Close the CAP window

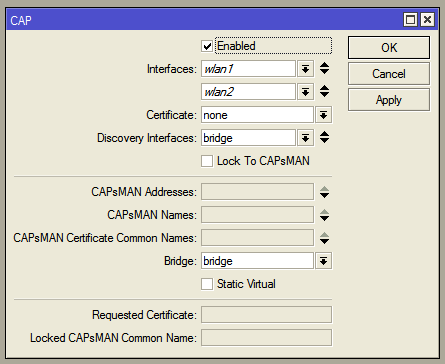(427, 20)
